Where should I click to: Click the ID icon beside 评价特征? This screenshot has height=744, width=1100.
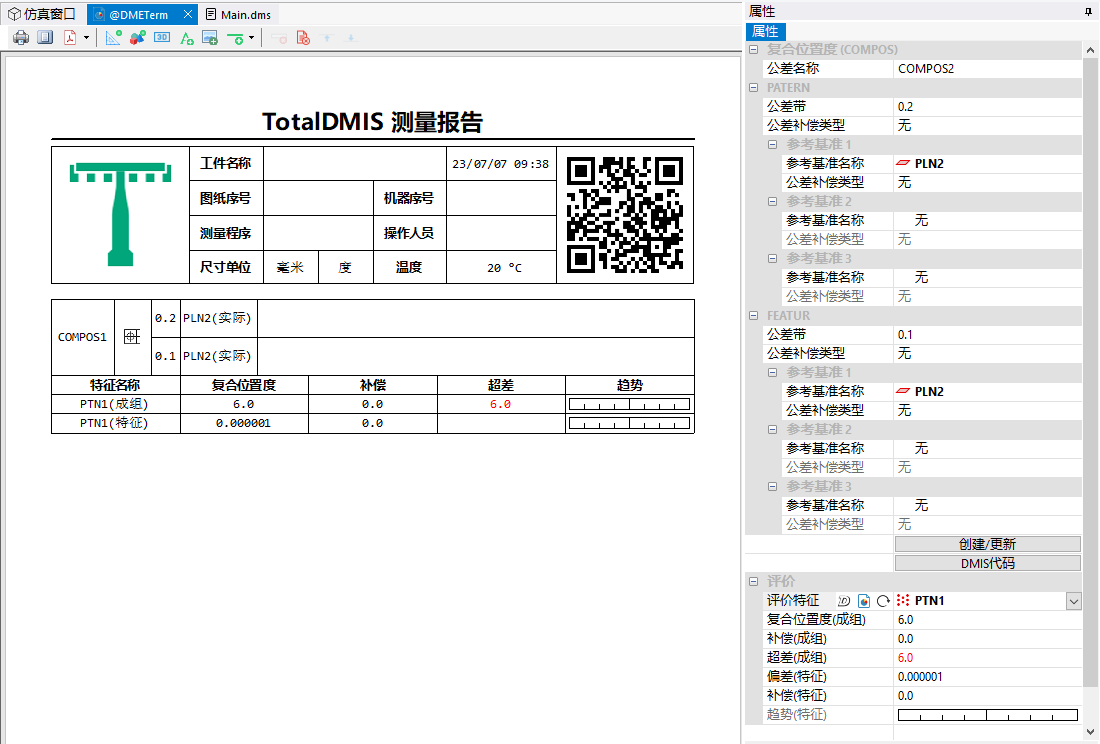coord(844,601)
